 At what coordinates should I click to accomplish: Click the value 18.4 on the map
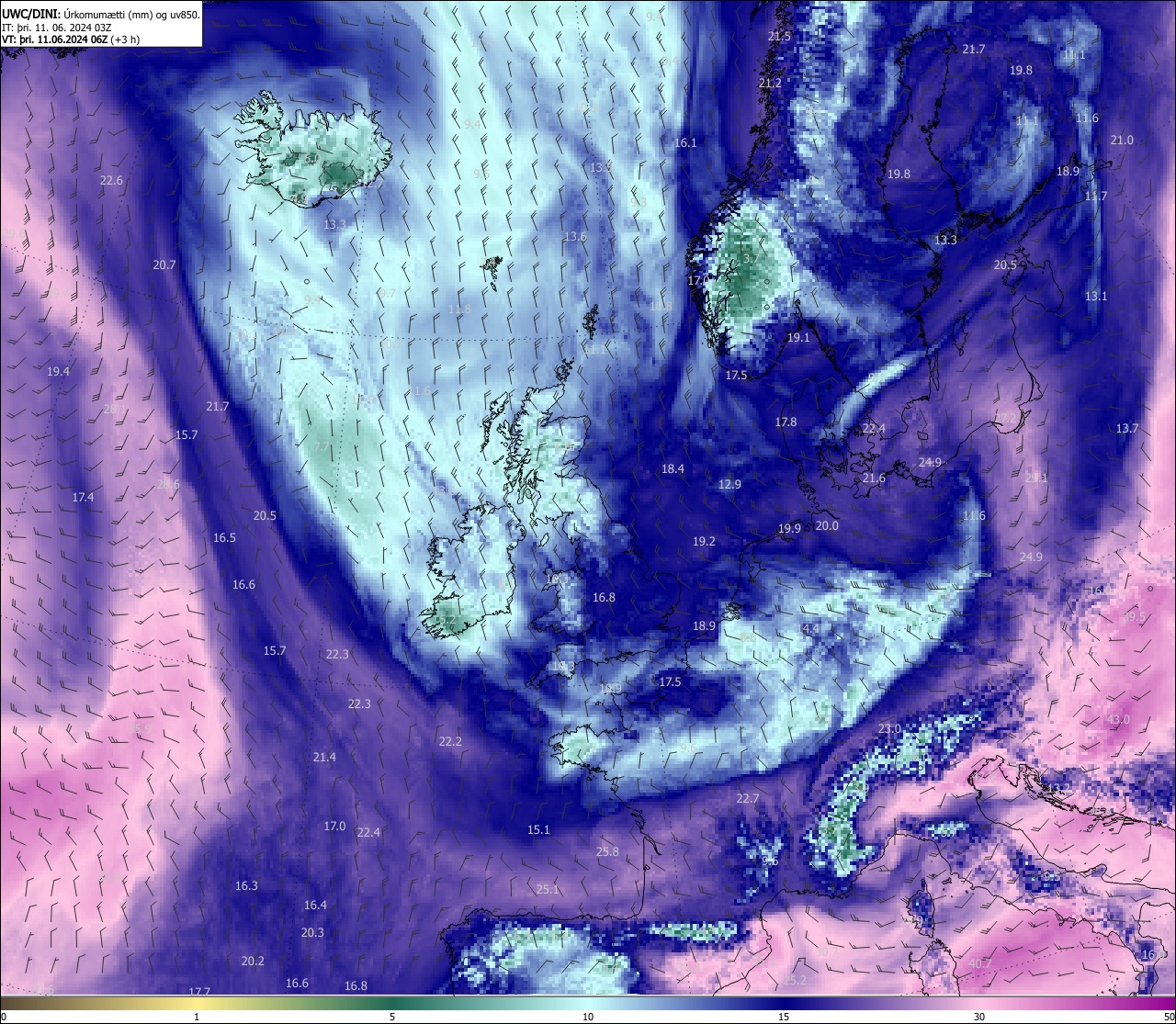pos(673,468)
